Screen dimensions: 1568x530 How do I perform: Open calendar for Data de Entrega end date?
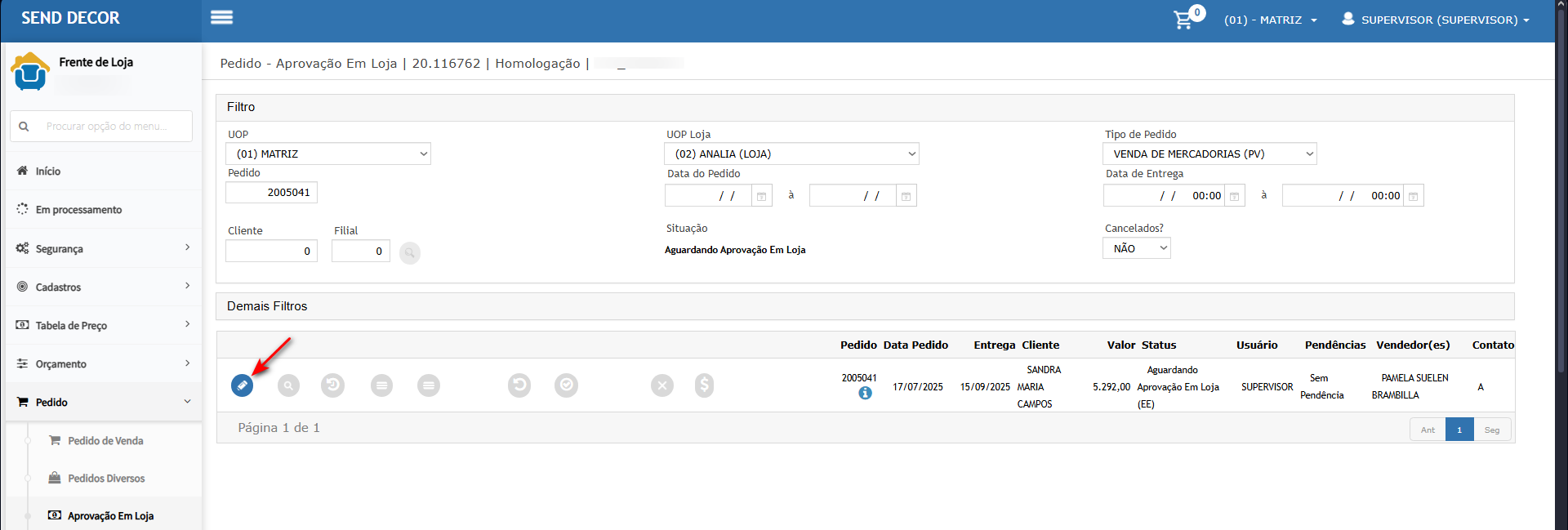click(x=1413, y=196)
